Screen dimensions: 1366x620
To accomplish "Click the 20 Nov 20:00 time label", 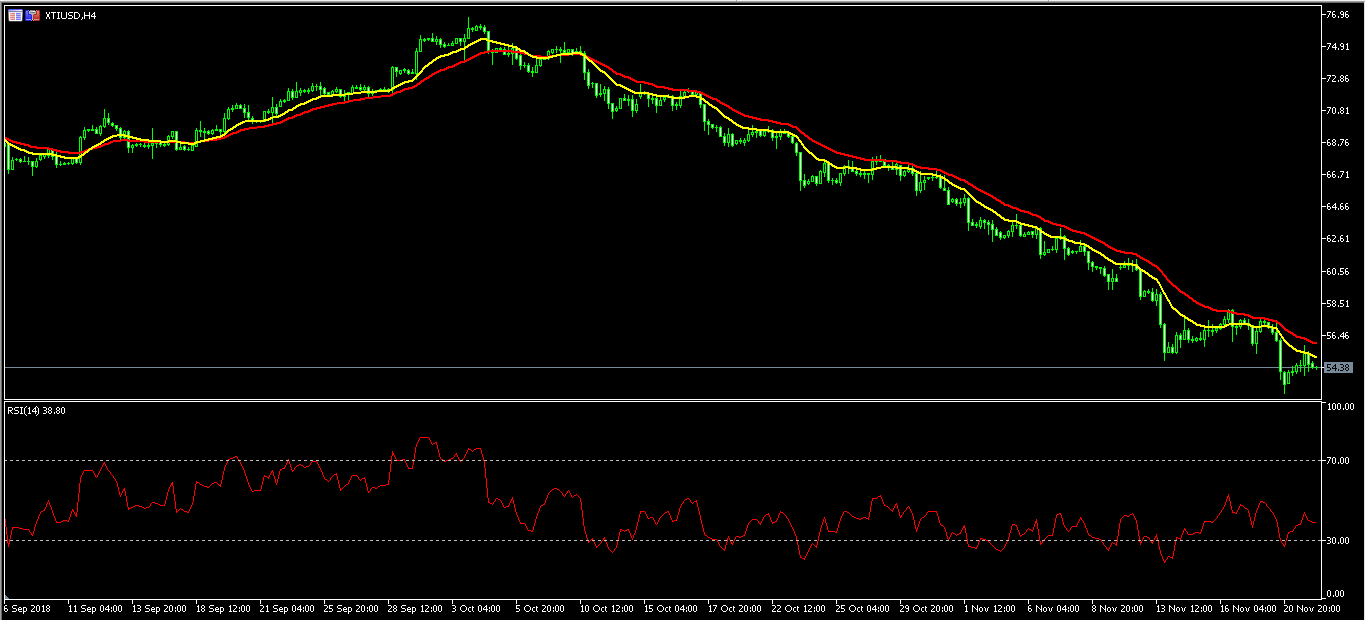I will coord(1310,608).
